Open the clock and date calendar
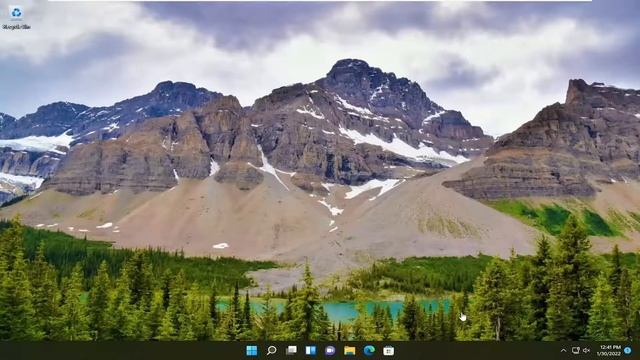 pyautogui.click(x=610, y=351)
